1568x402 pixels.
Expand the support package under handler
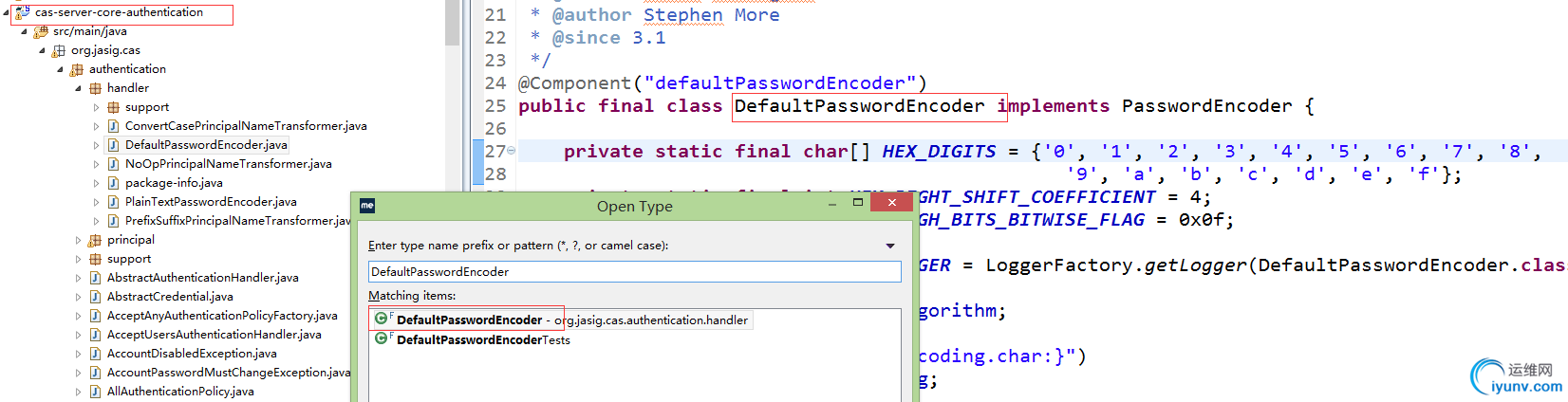(96, 107)
